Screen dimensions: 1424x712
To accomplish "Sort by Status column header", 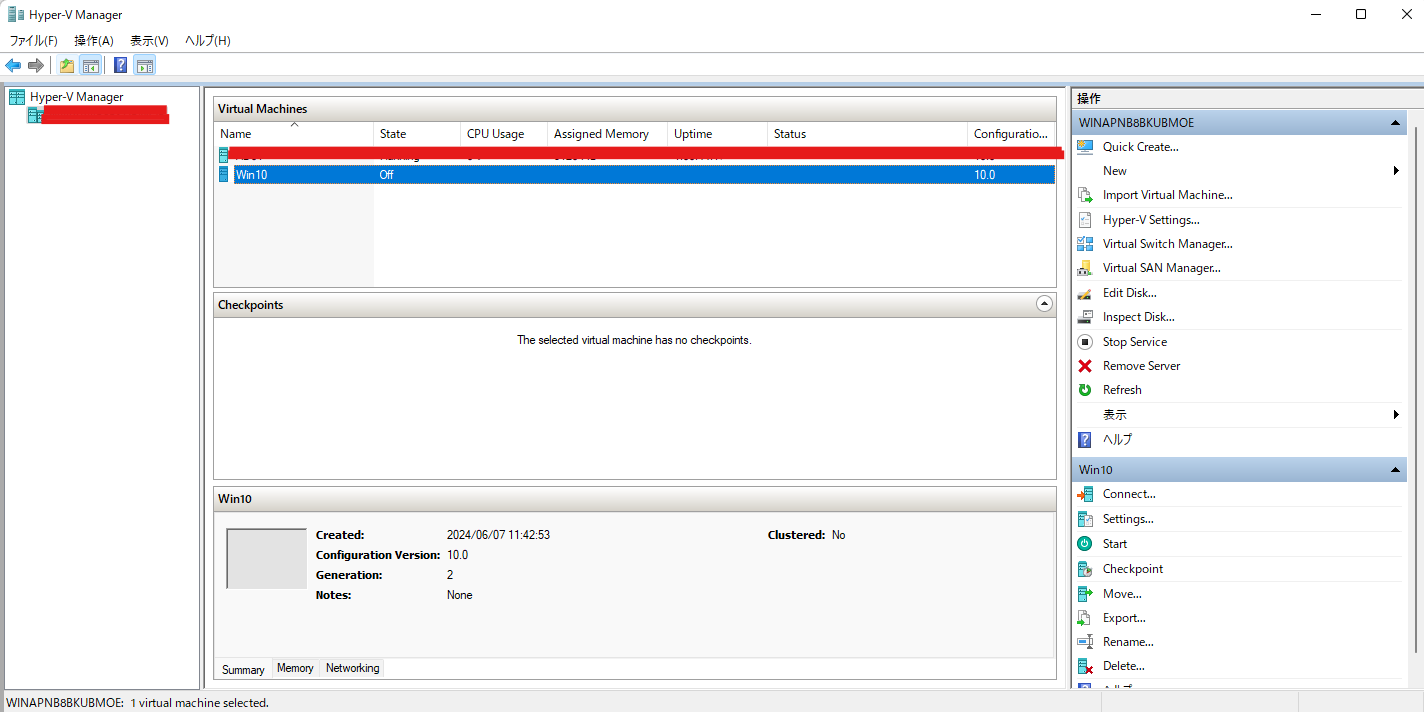I will 867,134.
